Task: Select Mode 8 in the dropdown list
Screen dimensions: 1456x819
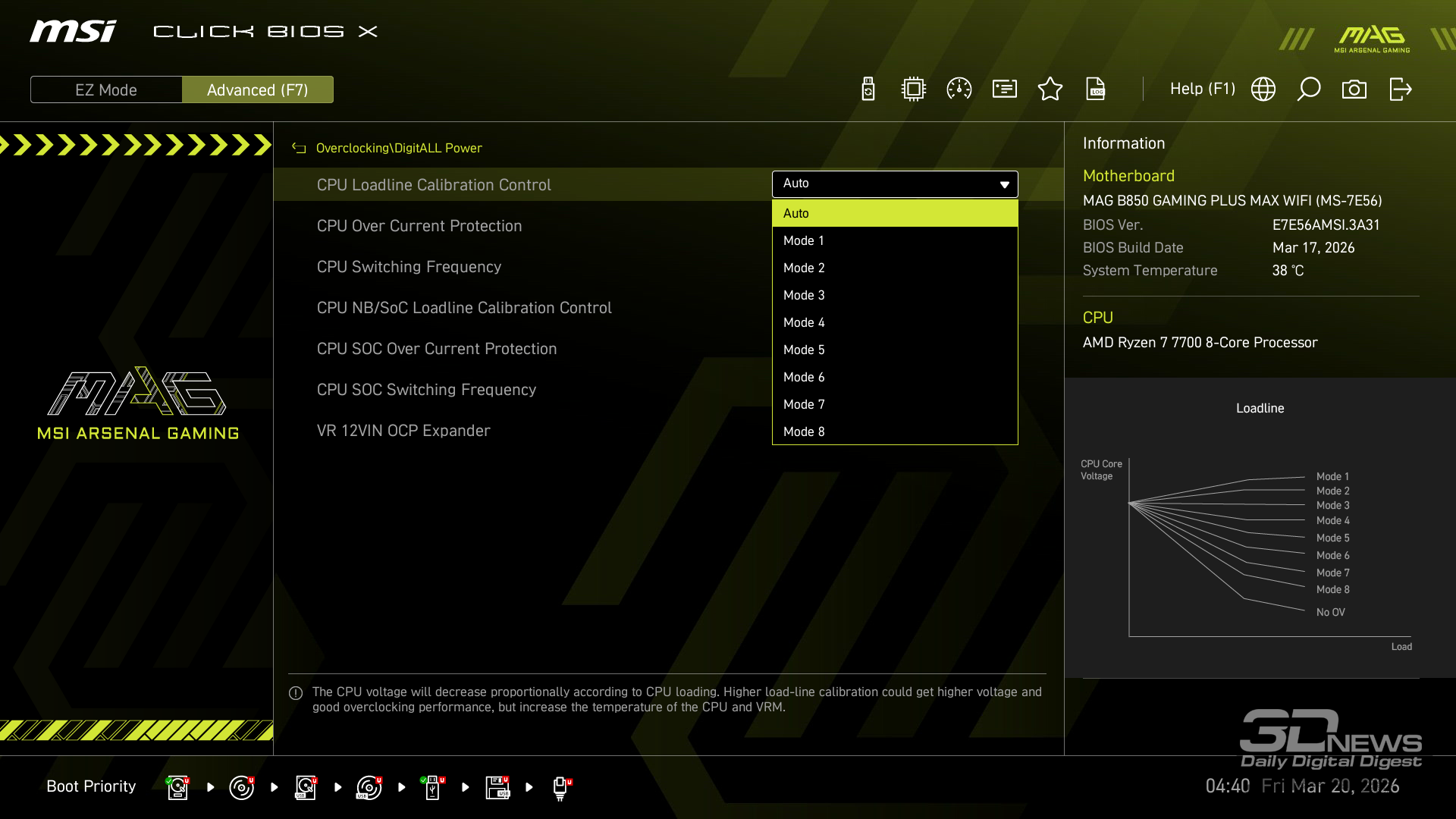Action: click(804, 431)
